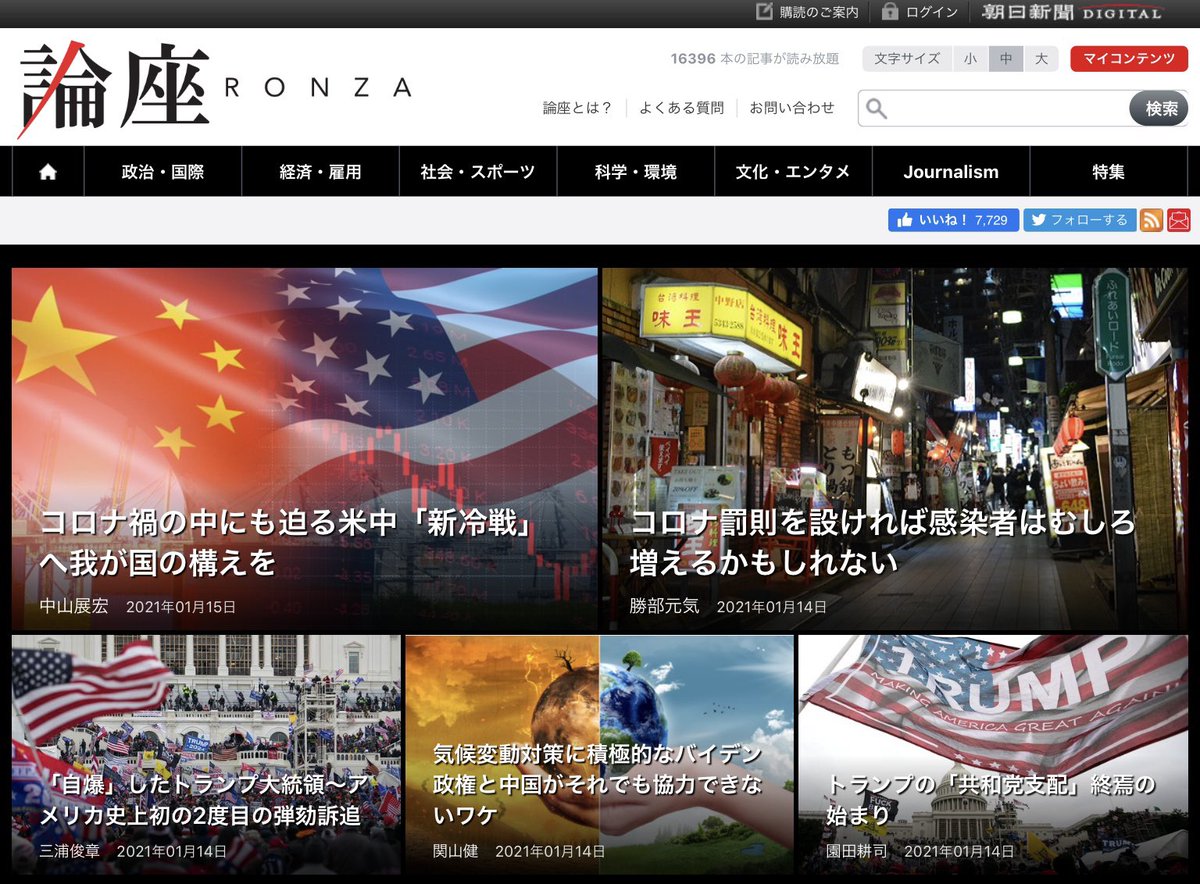Click the 16396 本の記事が読み放題 text
This screenshot has height=884, width=1200.
(x=755, y=59)
